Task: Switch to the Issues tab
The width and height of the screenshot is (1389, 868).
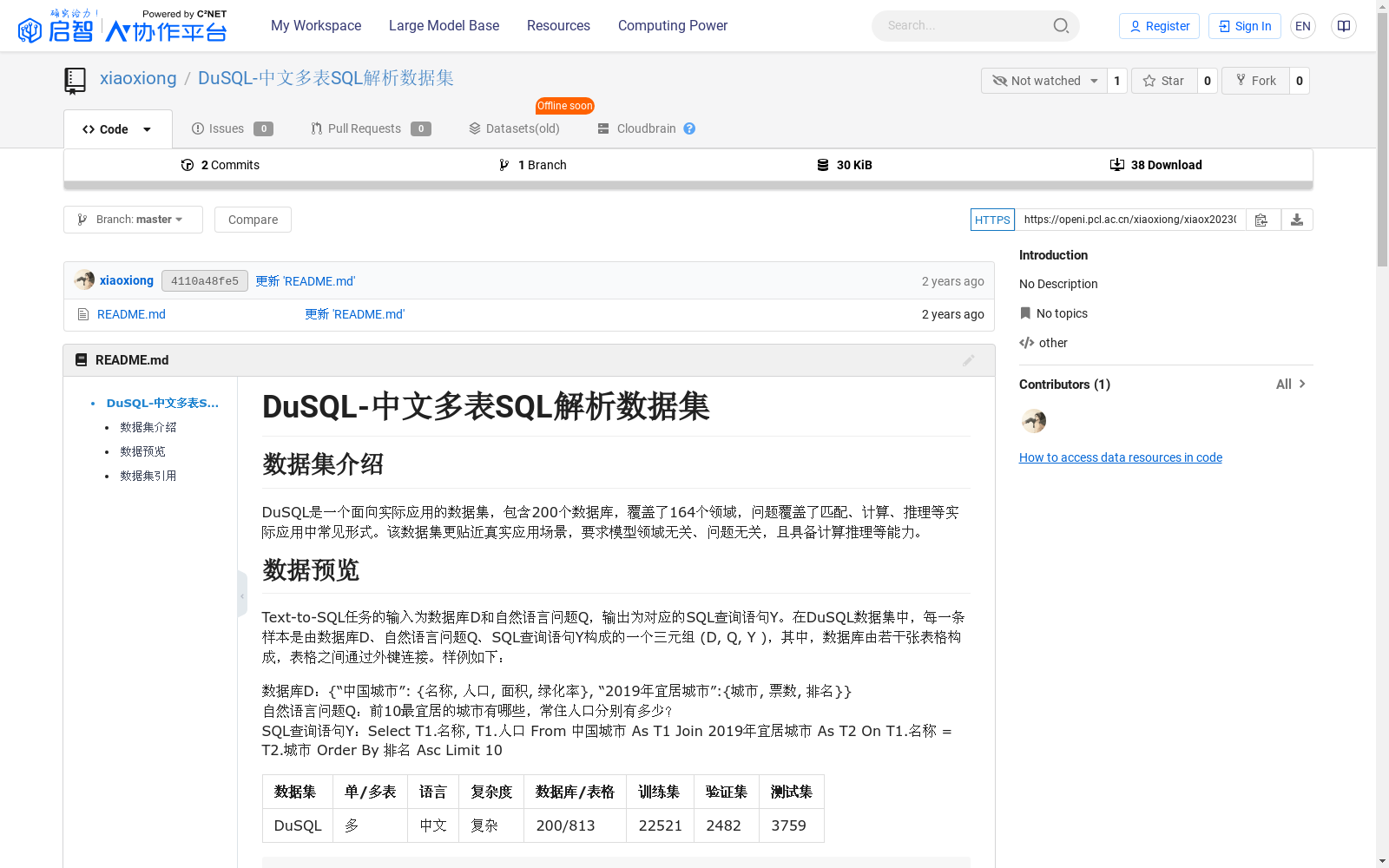Action: [224, 128]
